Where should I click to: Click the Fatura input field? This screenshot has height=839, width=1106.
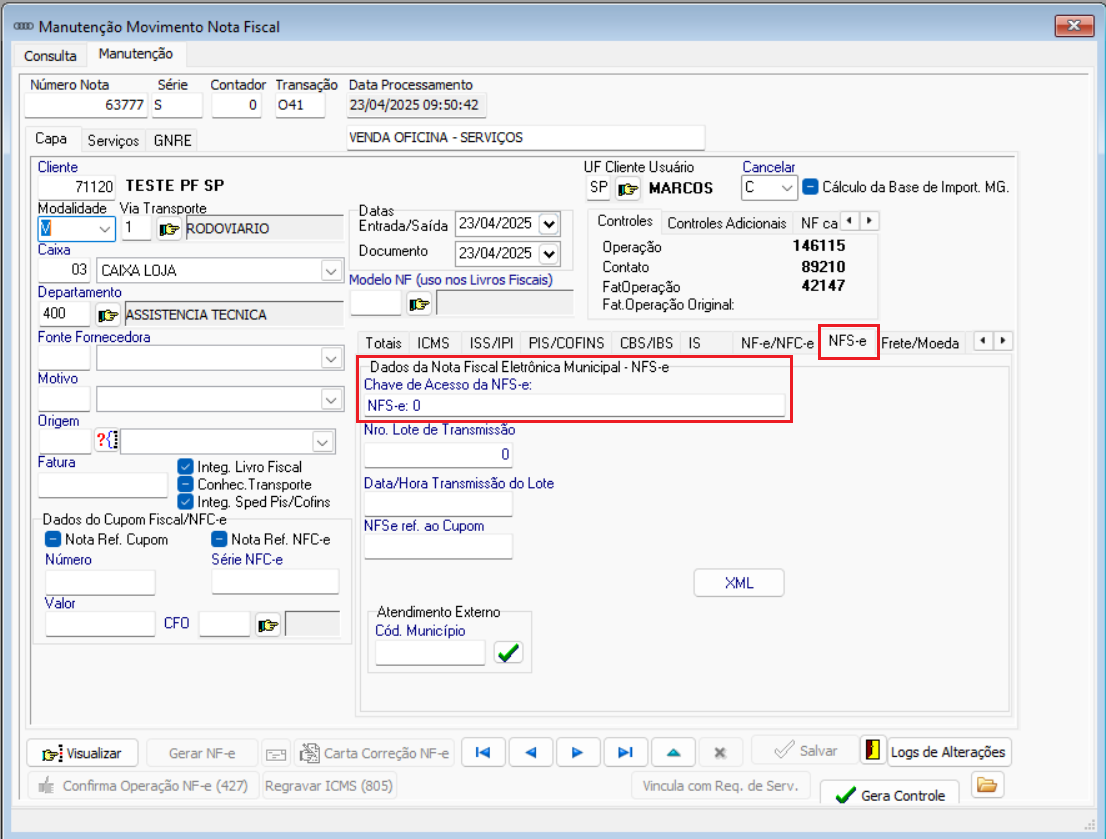(x=102, y=484)
